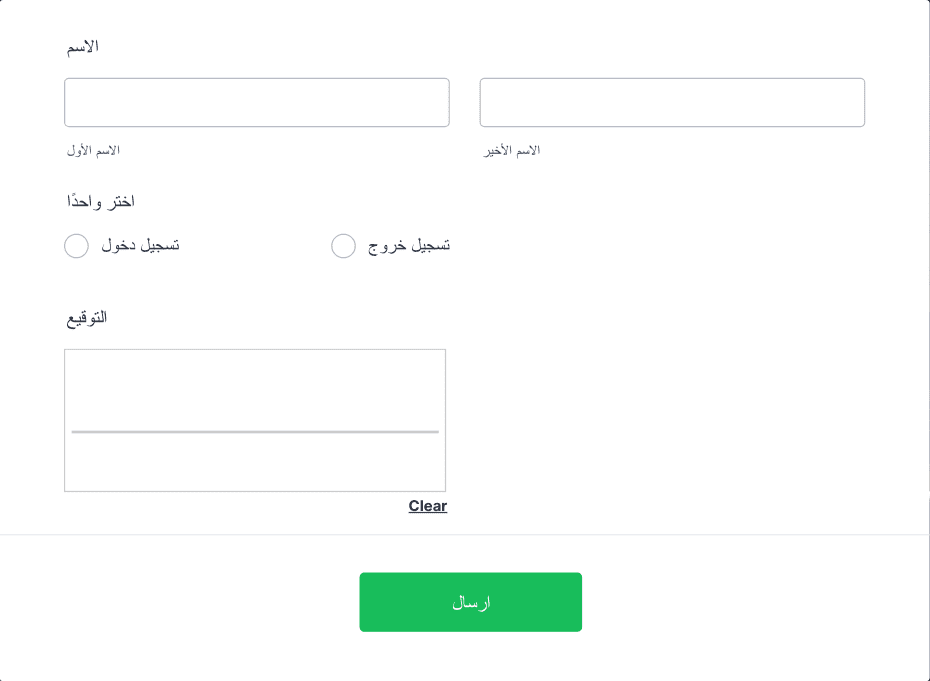This screenshot has height=681, width=930.
Task: Click the الاسم الأول sublabel text
Action: tap(93, 151)
